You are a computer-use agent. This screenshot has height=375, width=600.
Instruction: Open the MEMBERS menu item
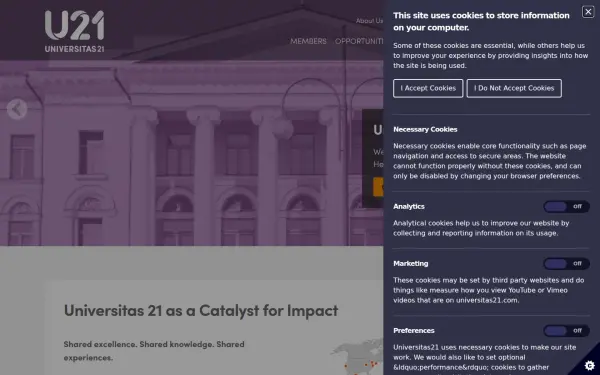[x=308, y=41]
